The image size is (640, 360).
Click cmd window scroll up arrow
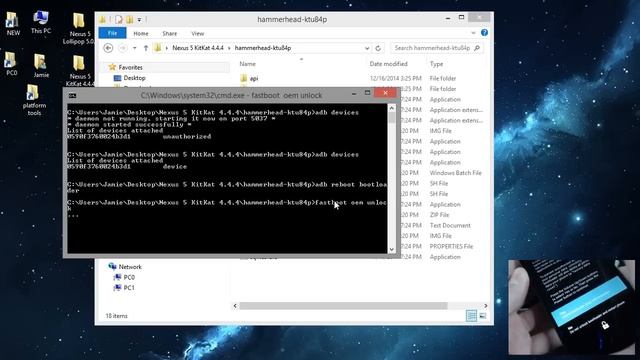[392, 108]
